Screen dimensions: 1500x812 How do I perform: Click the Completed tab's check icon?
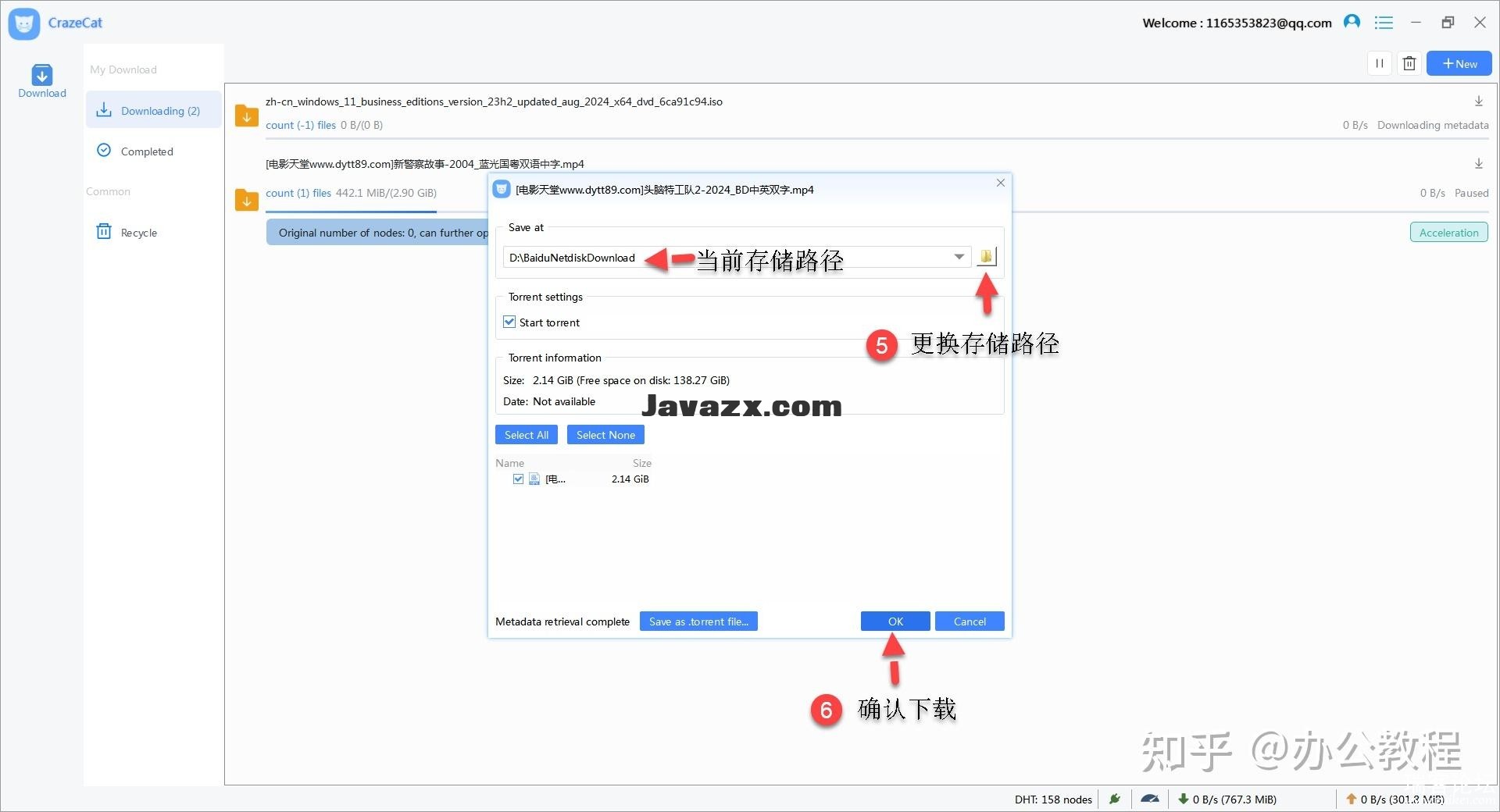[x=104, y=150]
